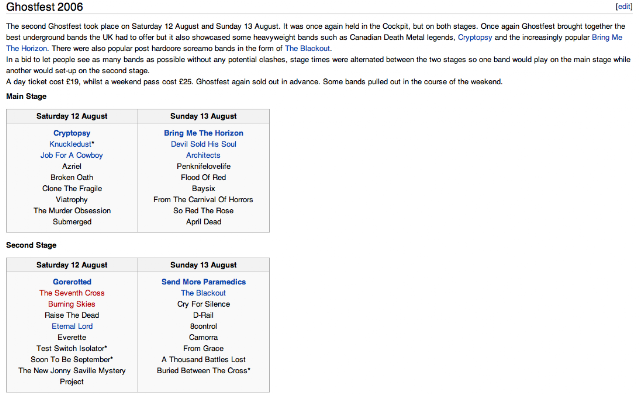
Task: Click Second Stage Saturday 12 August header
Action: pyautogui.click(x=72, y=265)
